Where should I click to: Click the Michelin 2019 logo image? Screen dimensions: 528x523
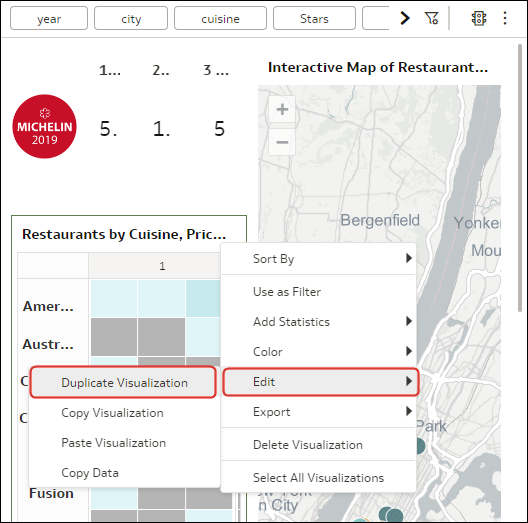[44, 126]
